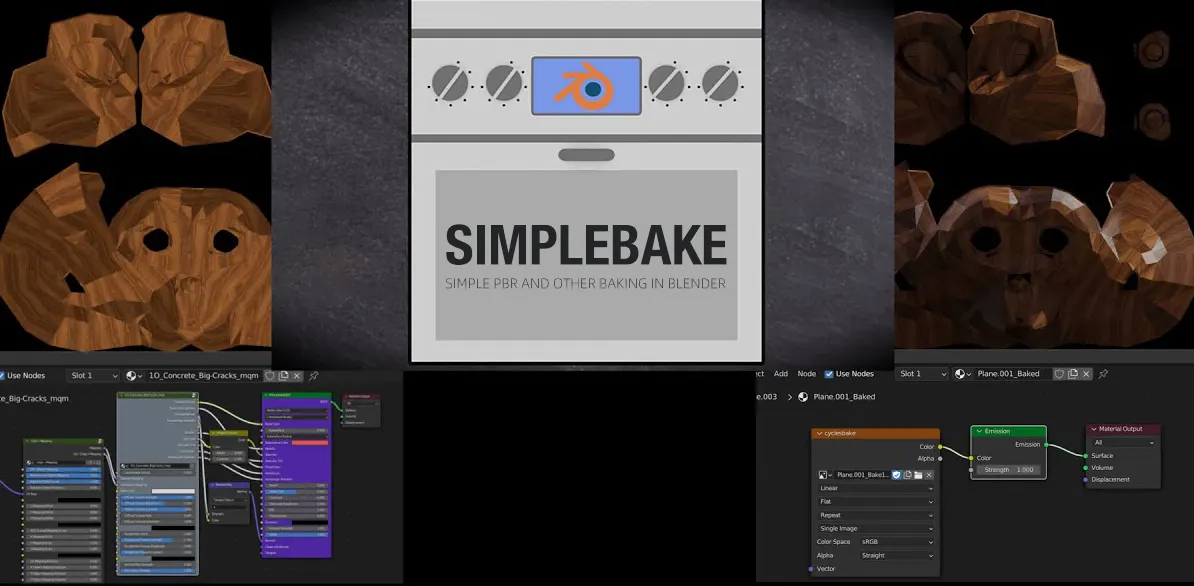The height and width of the screenshot is (586, 1194).
Task: Open the Add menu
Action: point(781,374)
